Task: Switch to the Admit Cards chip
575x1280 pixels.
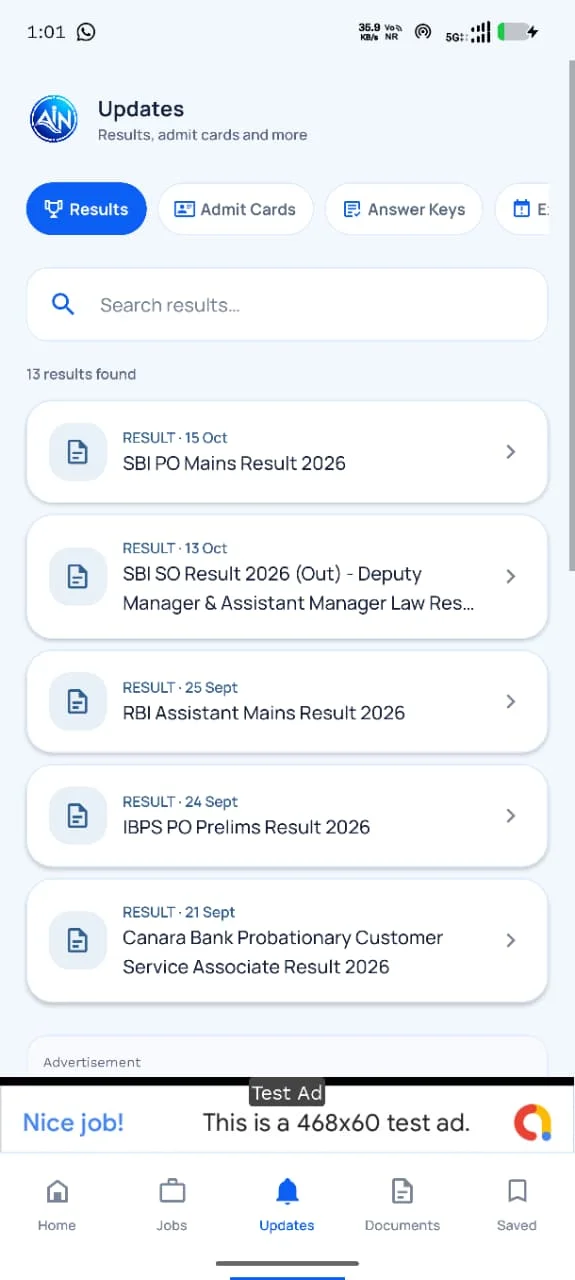Action: [235, 209]
